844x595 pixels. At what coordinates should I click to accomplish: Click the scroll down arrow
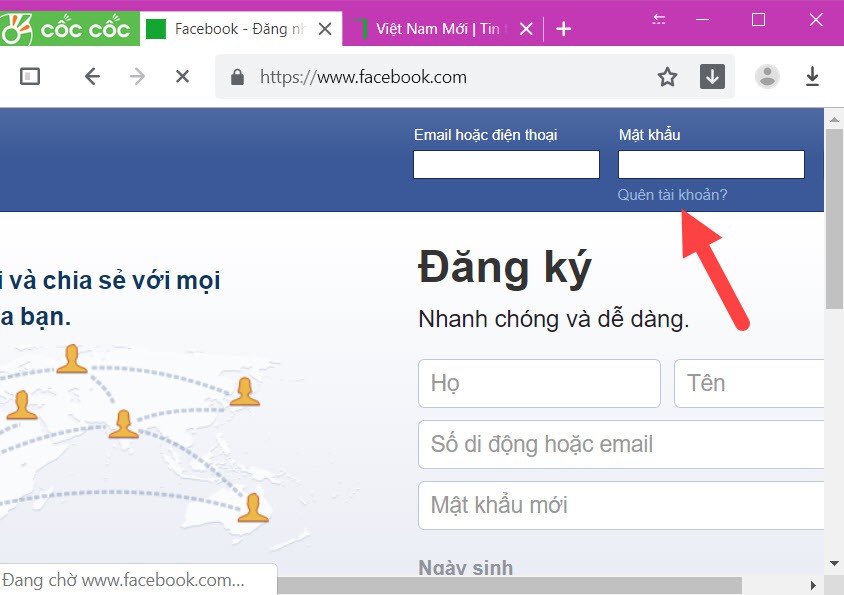834,564
